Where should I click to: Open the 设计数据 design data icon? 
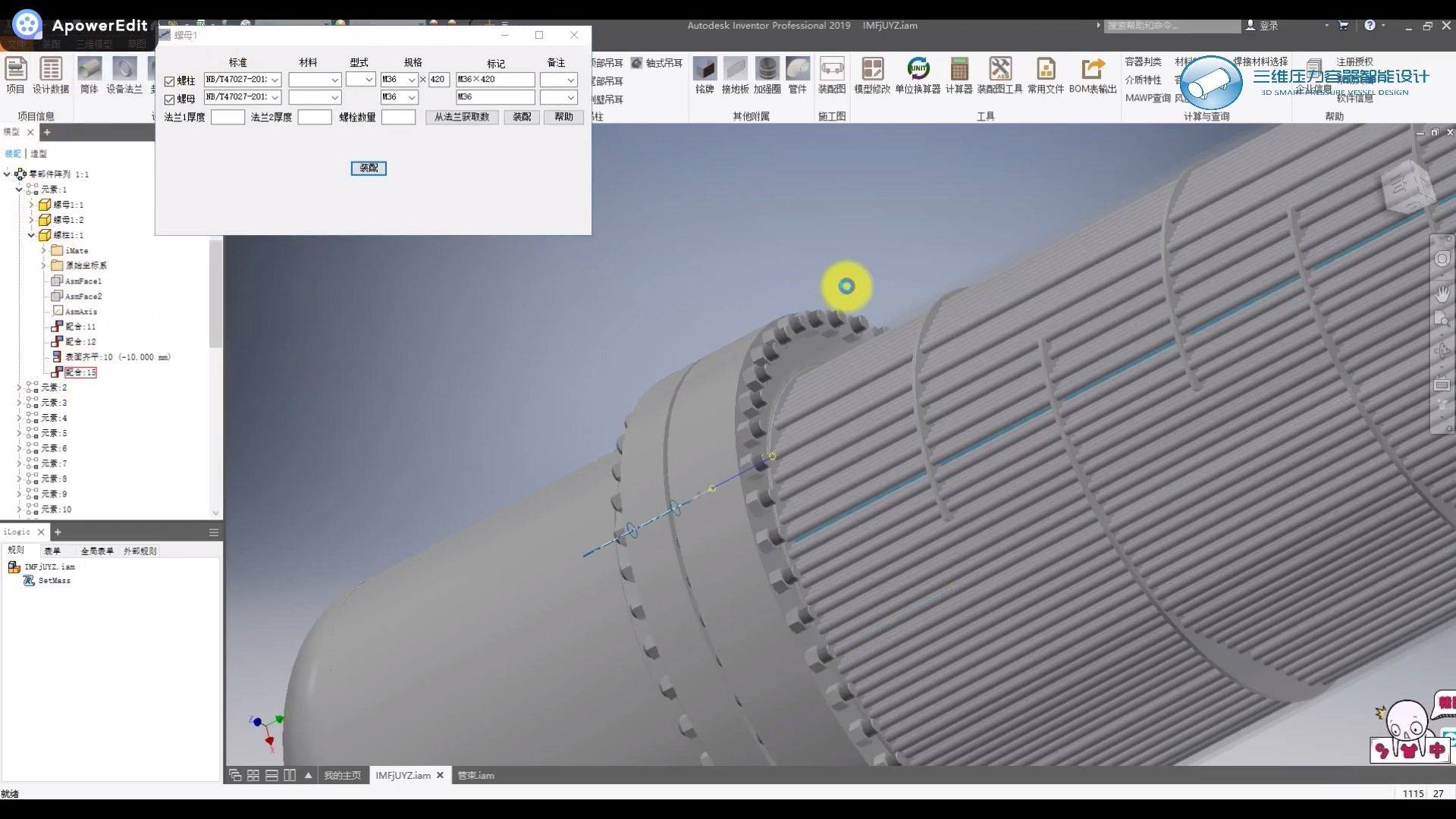[51, 76]
